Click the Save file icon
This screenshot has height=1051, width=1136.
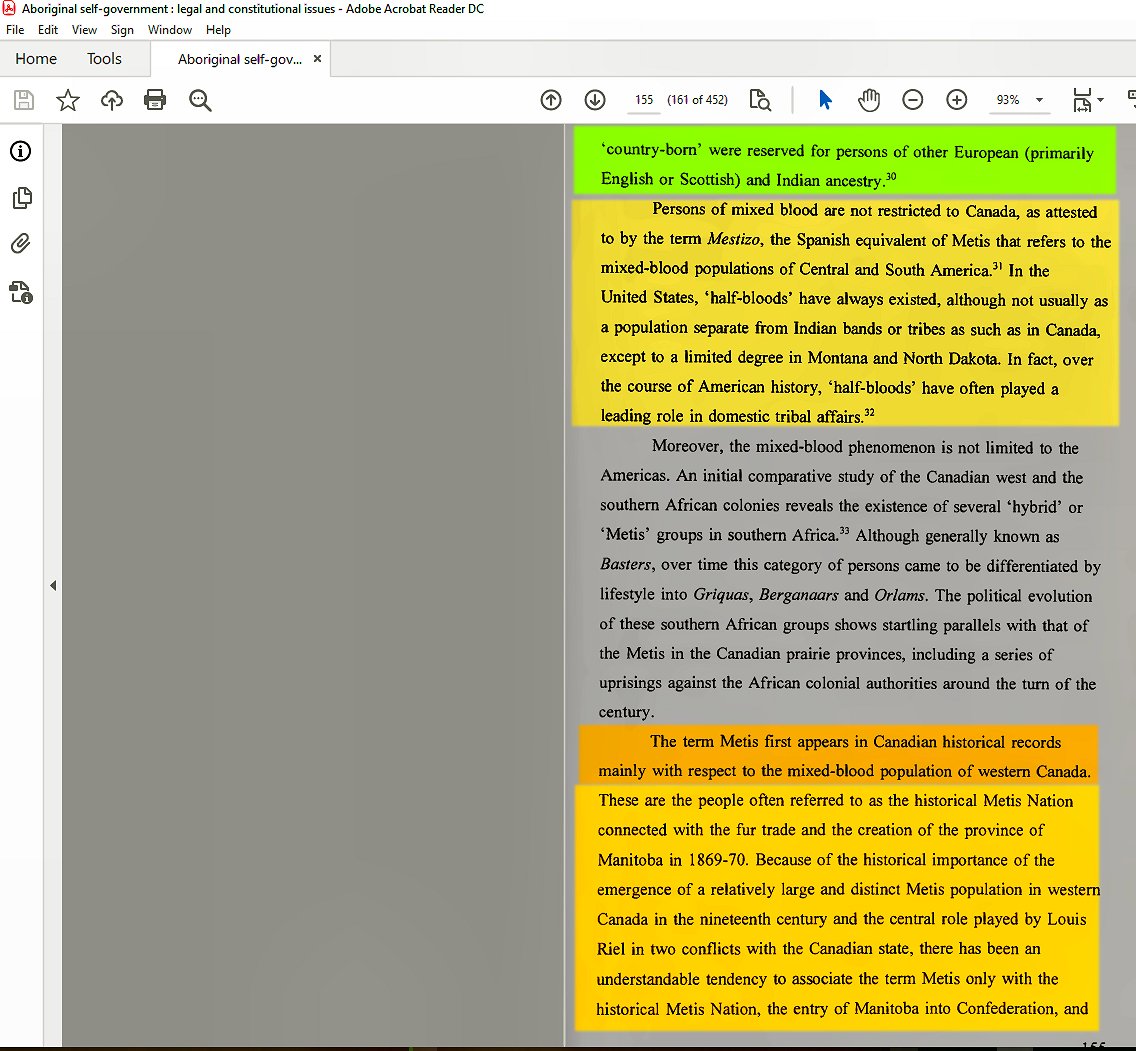click(x=24, y=100)
